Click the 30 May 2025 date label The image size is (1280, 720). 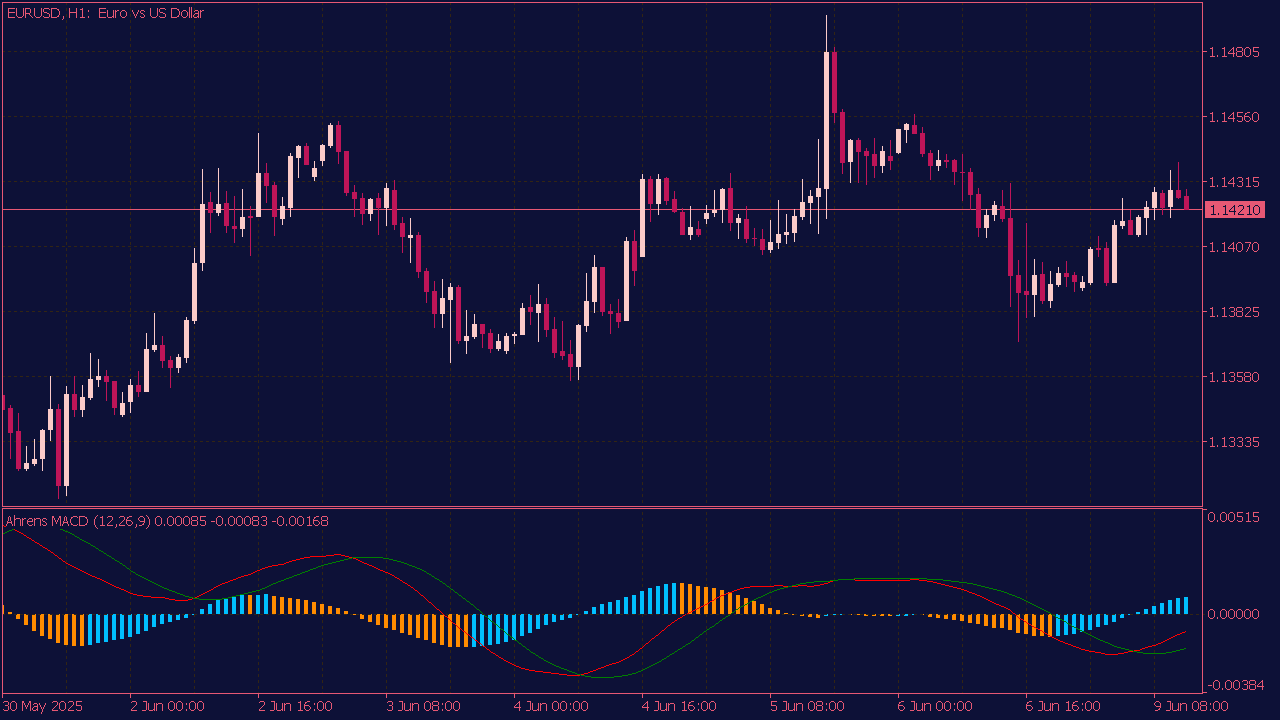point(44,706)
